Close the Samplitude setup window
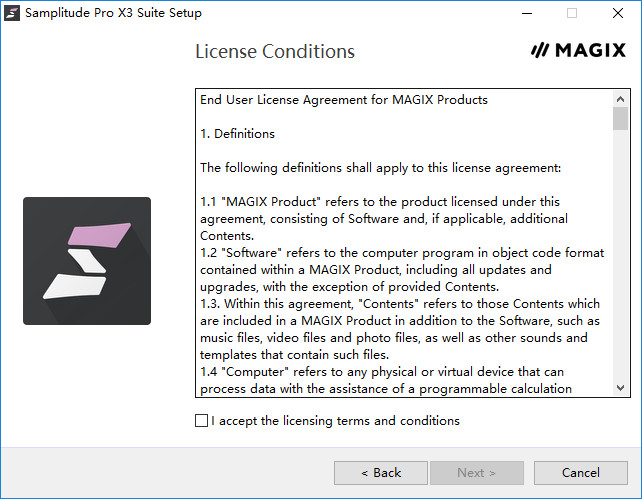This screenshot has height=499, width=642. (x=618, y=14)
